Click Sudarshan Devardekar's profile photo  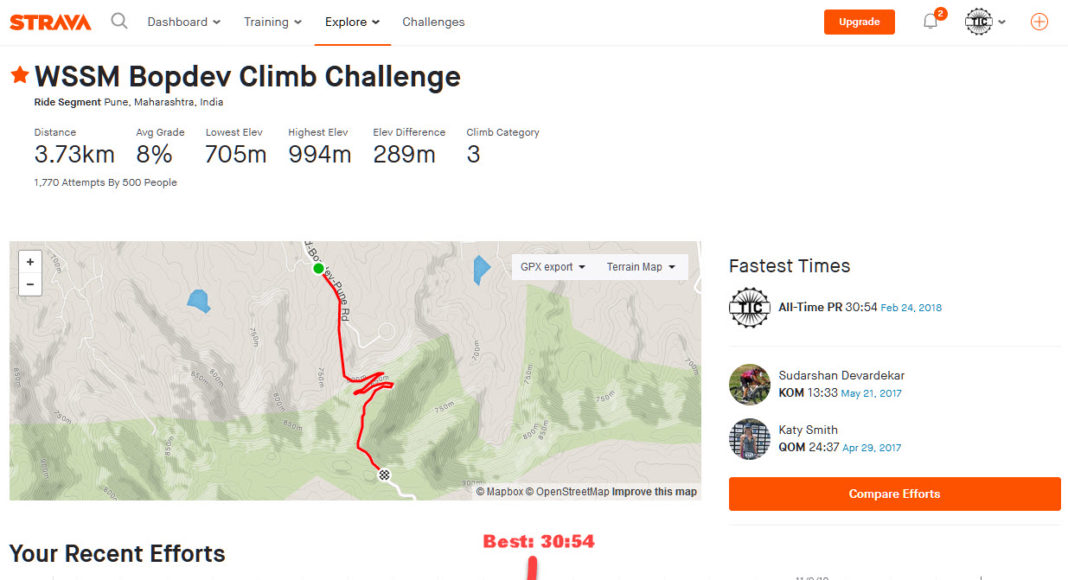pyautogui.click(x=749, y=384)
